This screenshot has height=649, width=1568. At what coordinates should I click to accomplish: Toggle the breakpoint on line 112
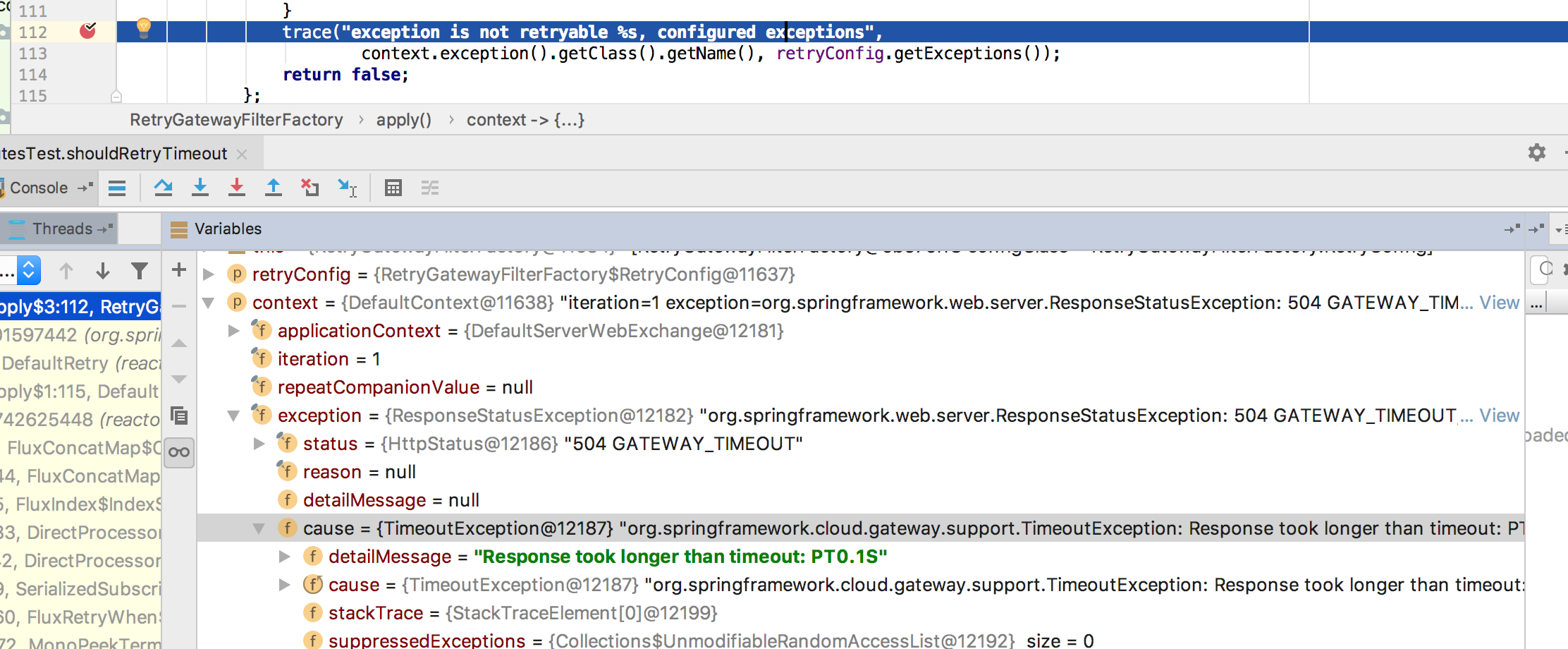click(88, 32)
